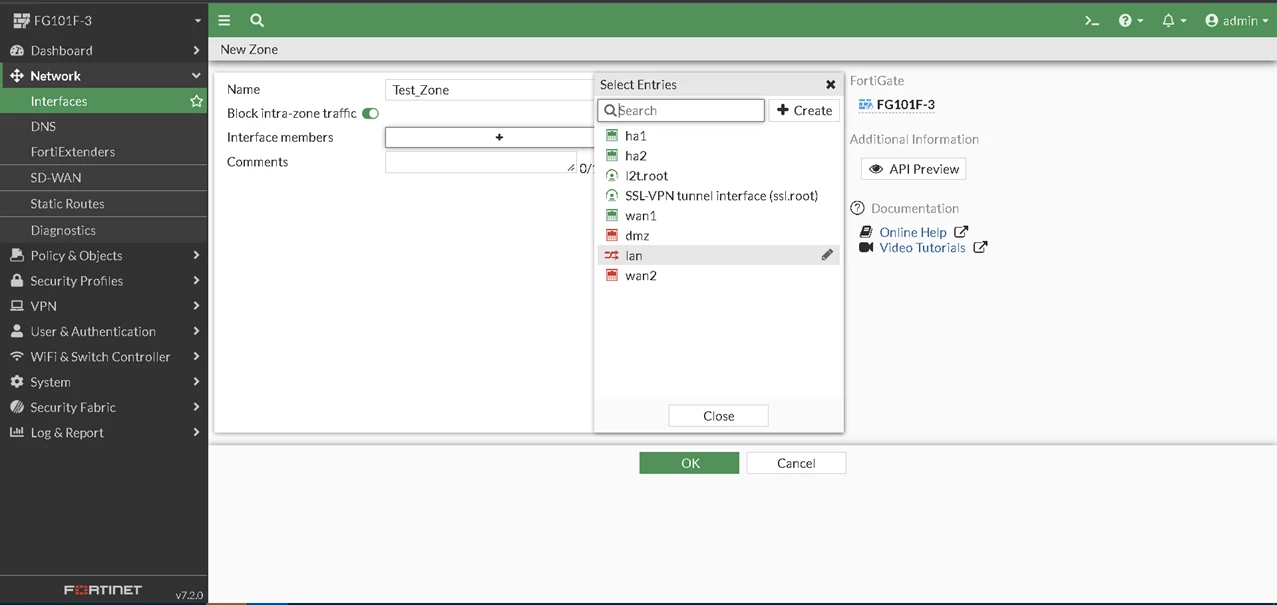Expand the Security Fabric menu

coord(104,407)
